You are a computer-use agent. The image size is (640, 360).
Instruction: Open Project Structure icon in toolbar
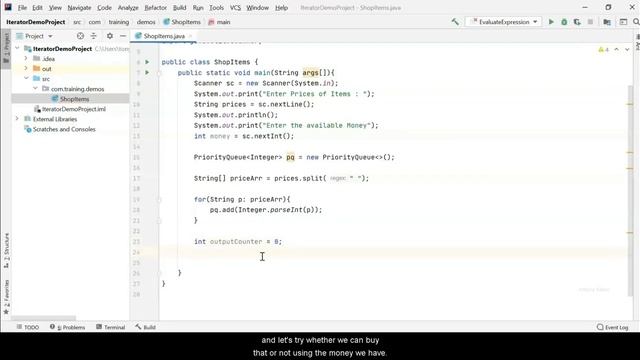point(607,22)
